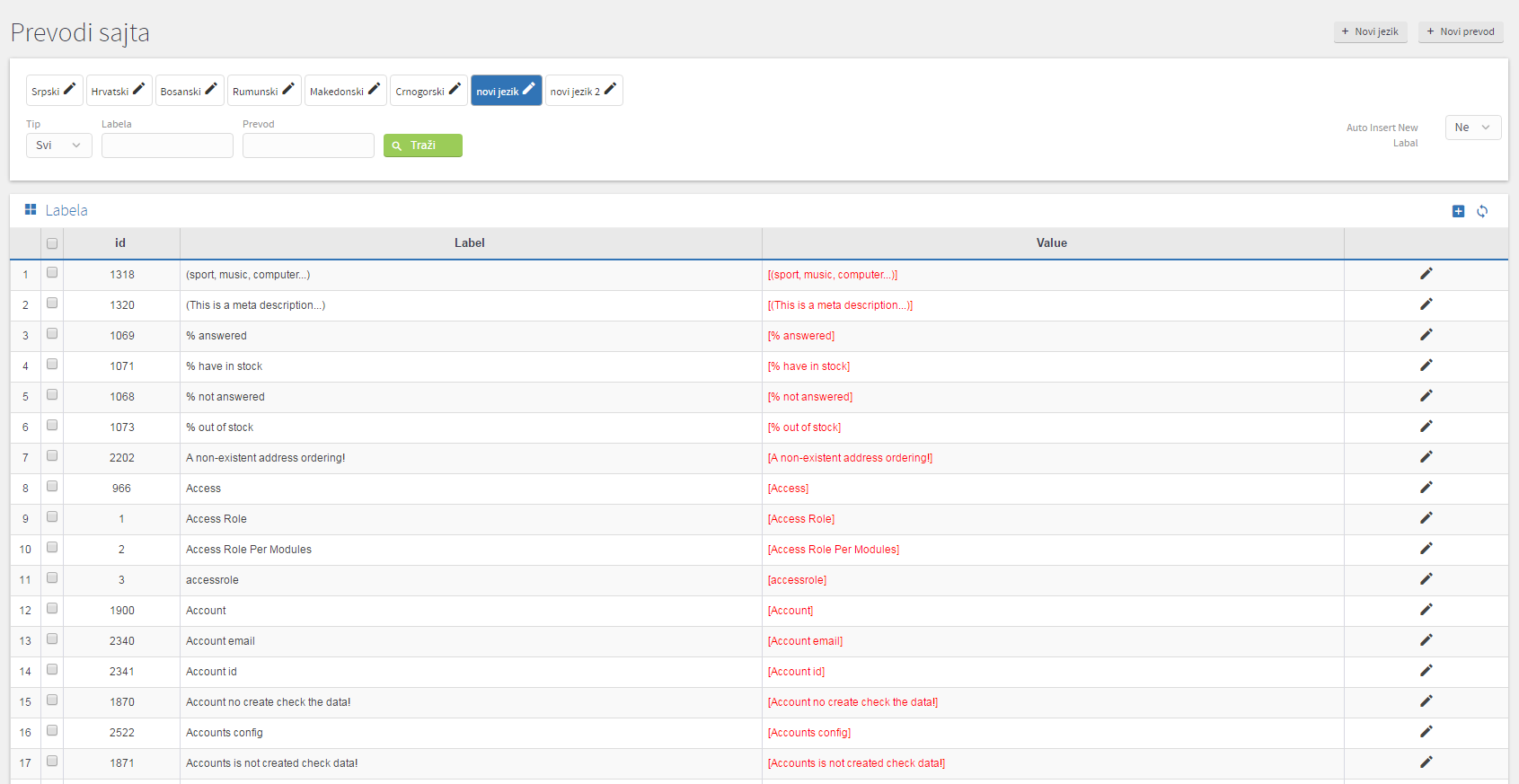Edit the Srpski language pencil icon
The image size is (1519, 784).
tap(69, 89)
